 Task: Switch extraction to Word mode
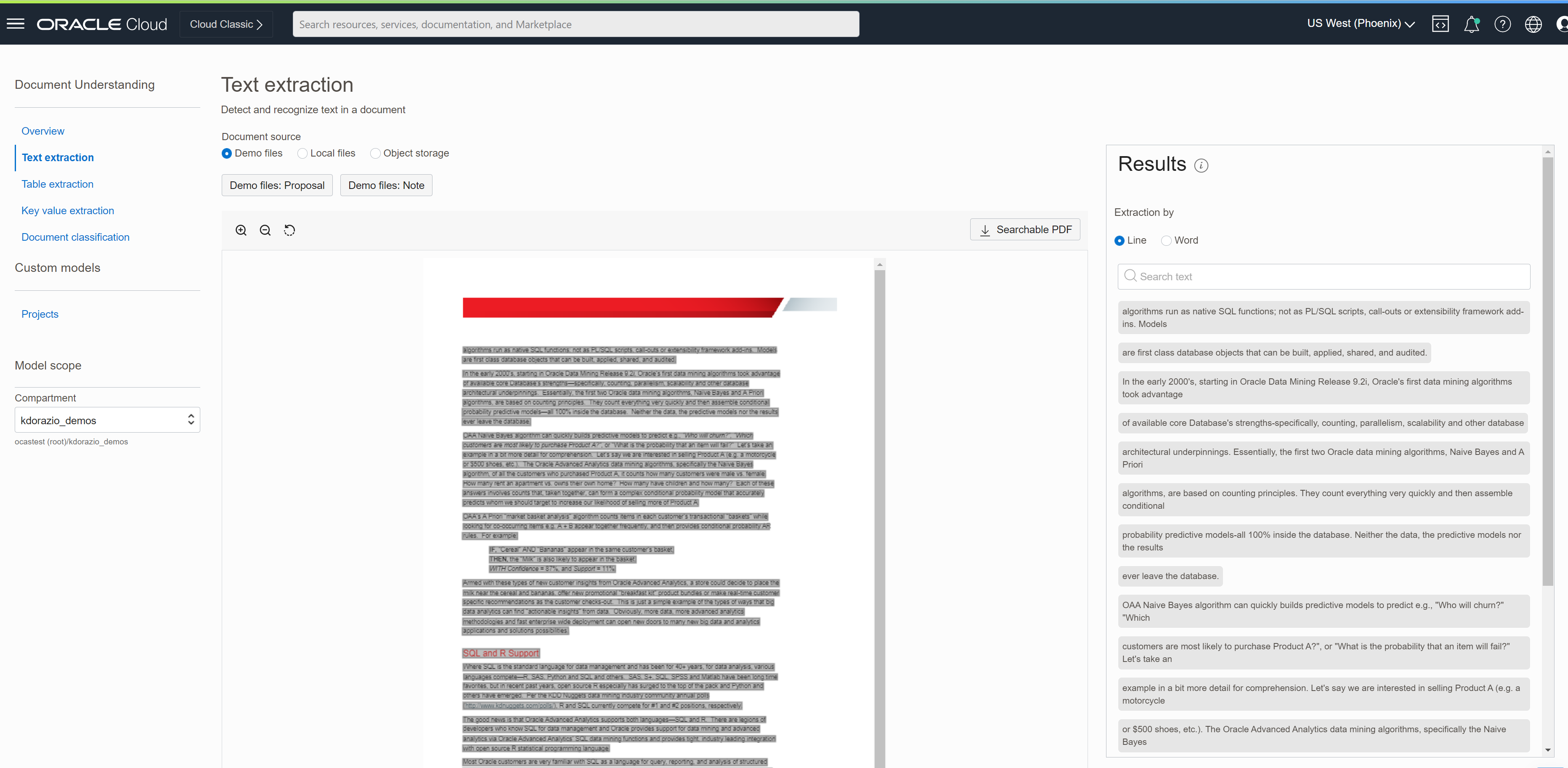tap(1166, 241)
